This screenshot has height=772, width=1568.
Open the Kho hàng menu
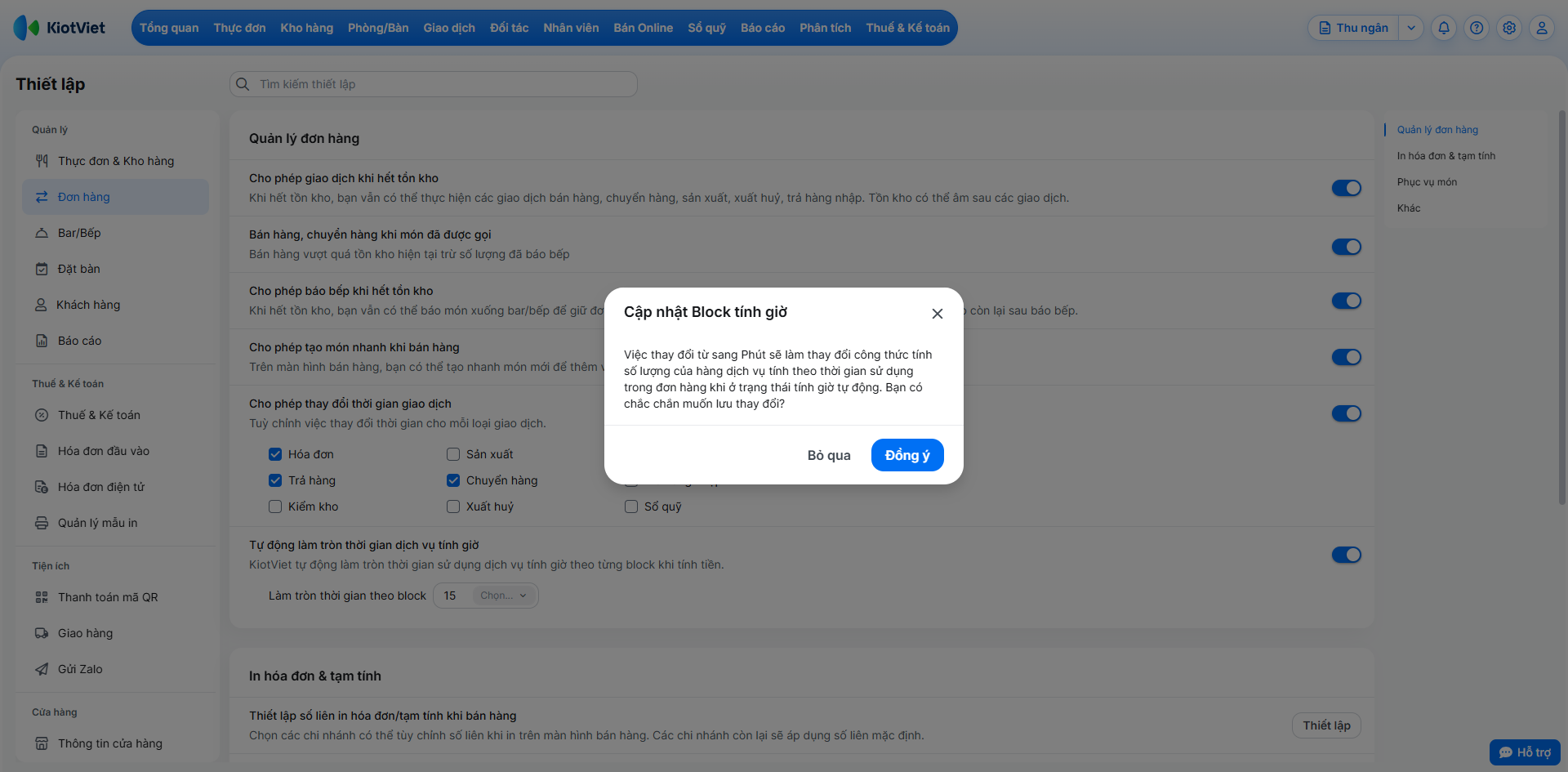click(307, 28)
